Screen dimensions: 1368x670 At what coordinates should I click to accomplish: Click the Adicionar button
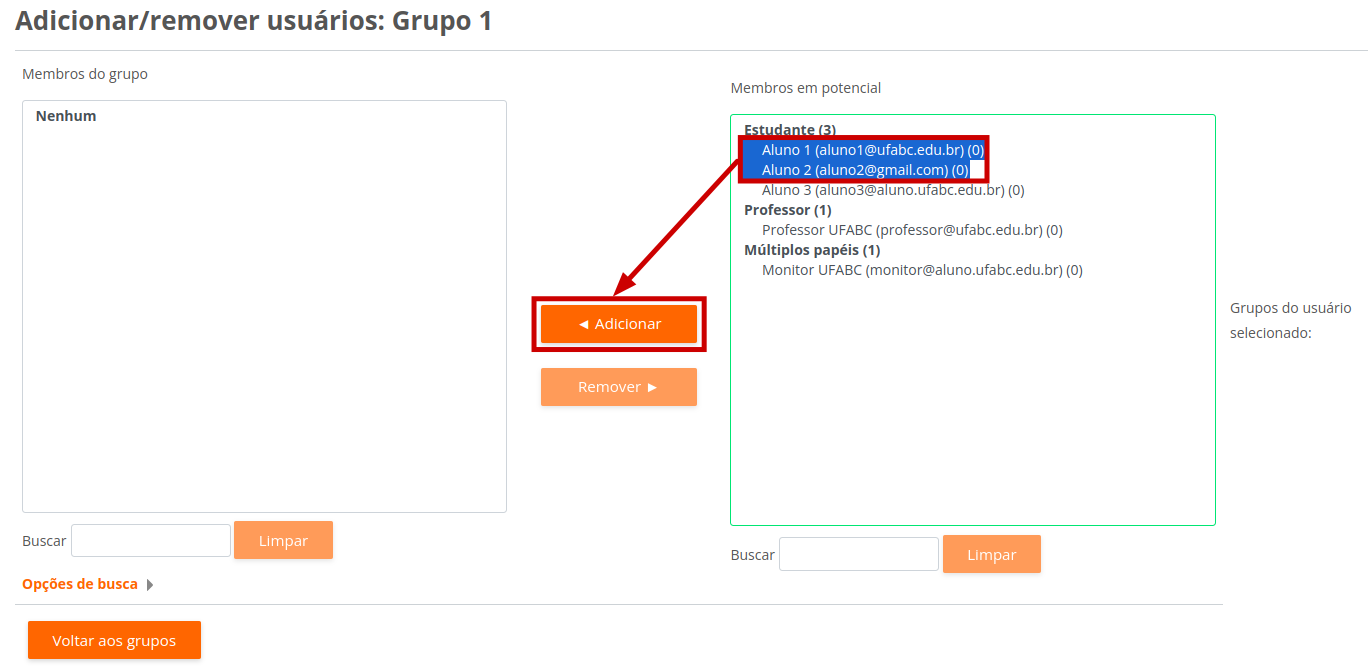coord(619,324)
